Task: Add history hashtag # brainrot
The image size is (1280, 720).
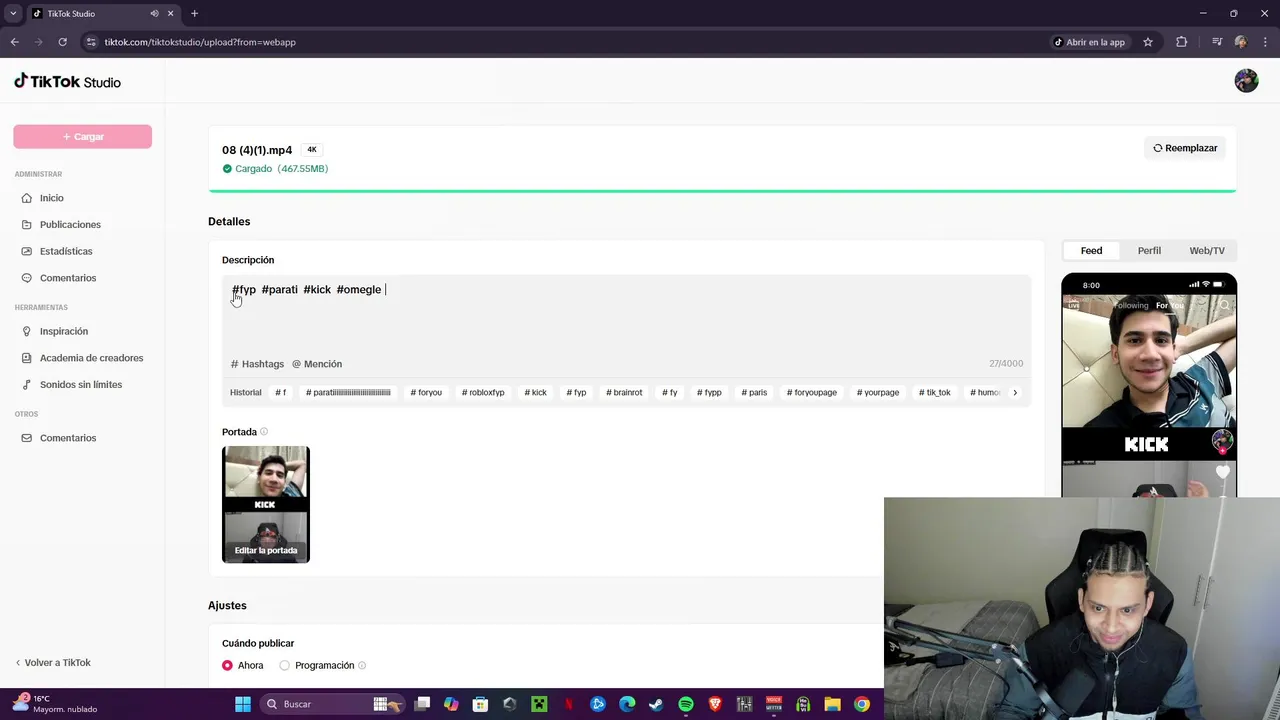Action: click(x=624, y=393)
